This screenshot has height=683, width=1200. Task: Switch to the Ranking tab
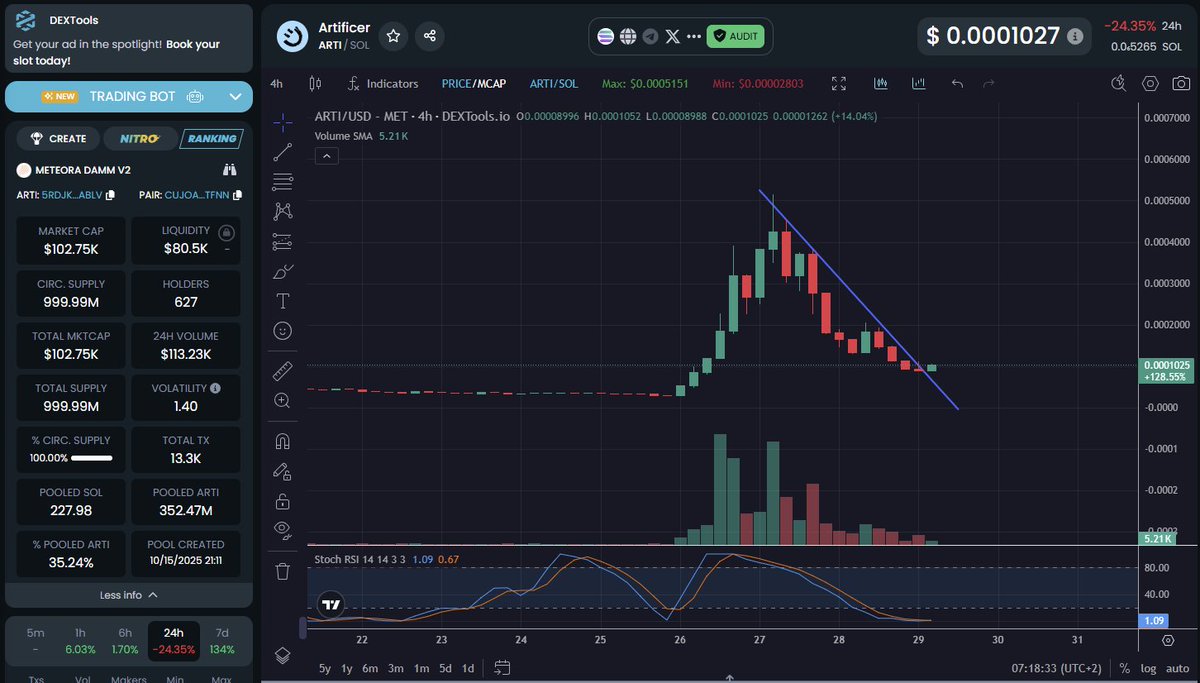click(211, 139)
